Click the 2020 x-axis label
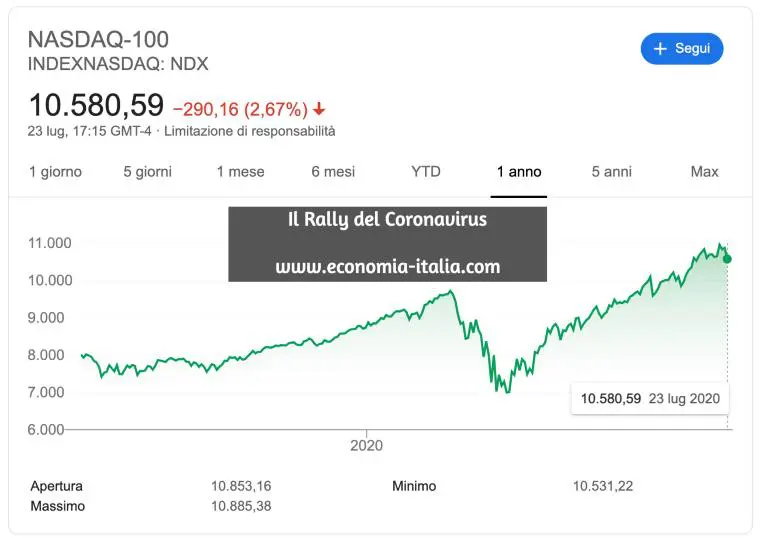This screenshot has height=538, width=760. (367, 446)
